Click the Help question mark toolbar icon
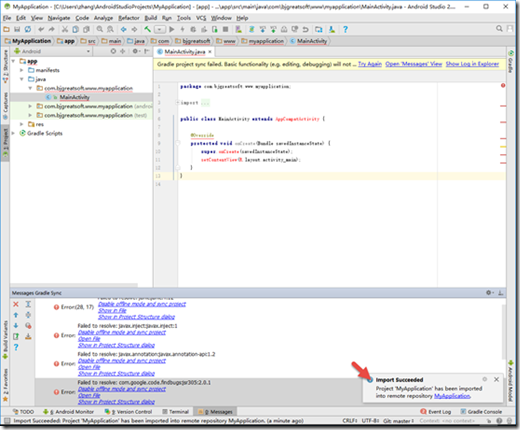This screenshot has height=430, width=520. point(345,29)
